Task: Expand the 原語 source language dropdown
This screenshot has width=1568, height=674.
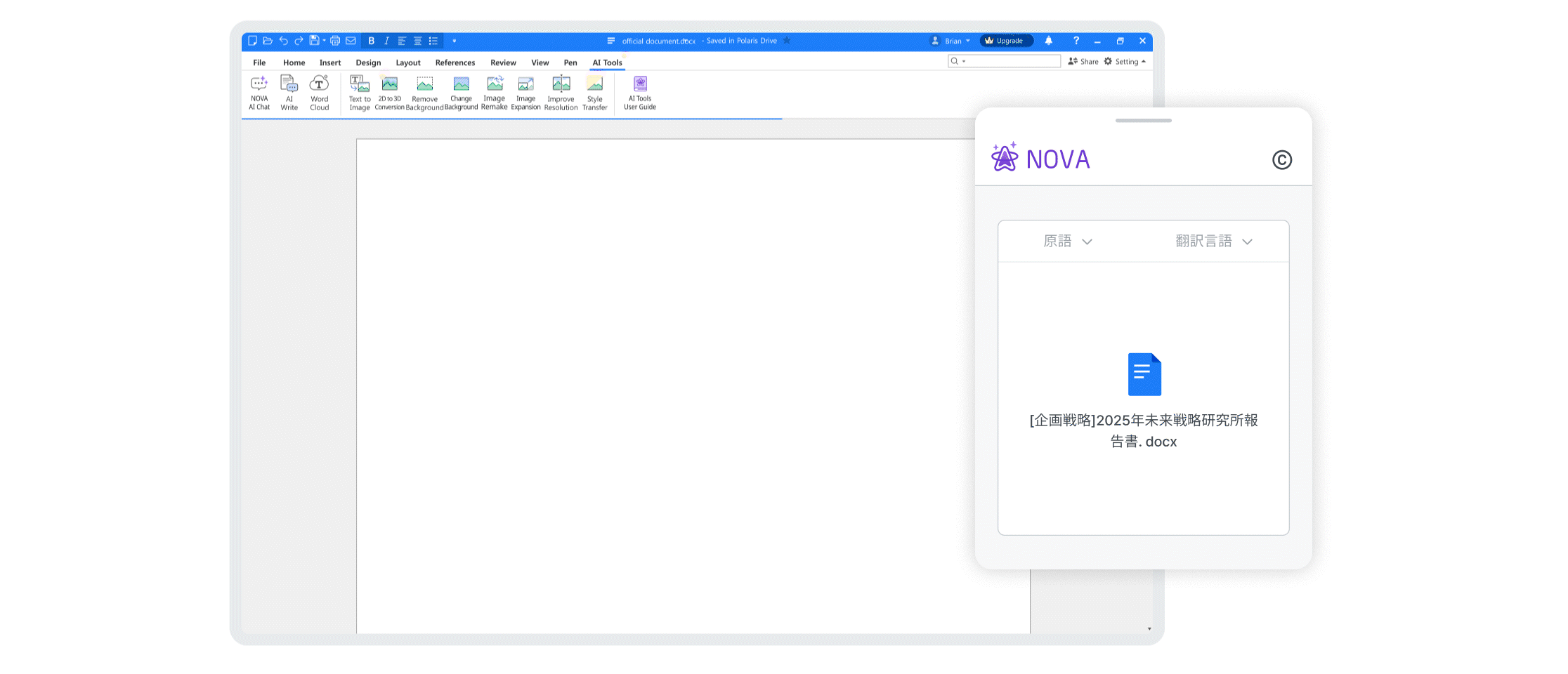Action: 1067,242
